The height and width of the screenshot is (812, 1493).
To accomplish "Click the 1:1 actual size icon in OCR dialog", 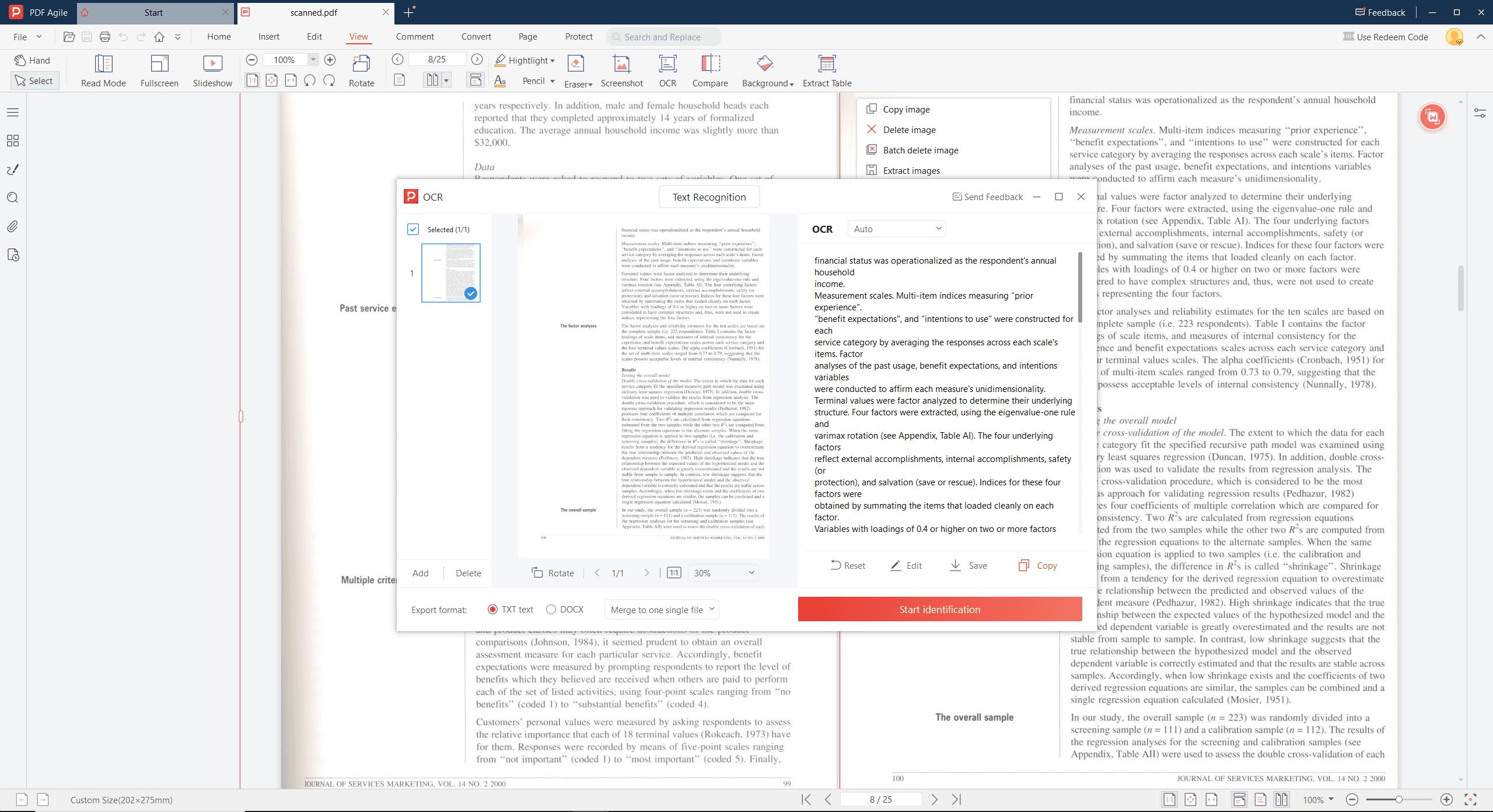I will [674, 573].
